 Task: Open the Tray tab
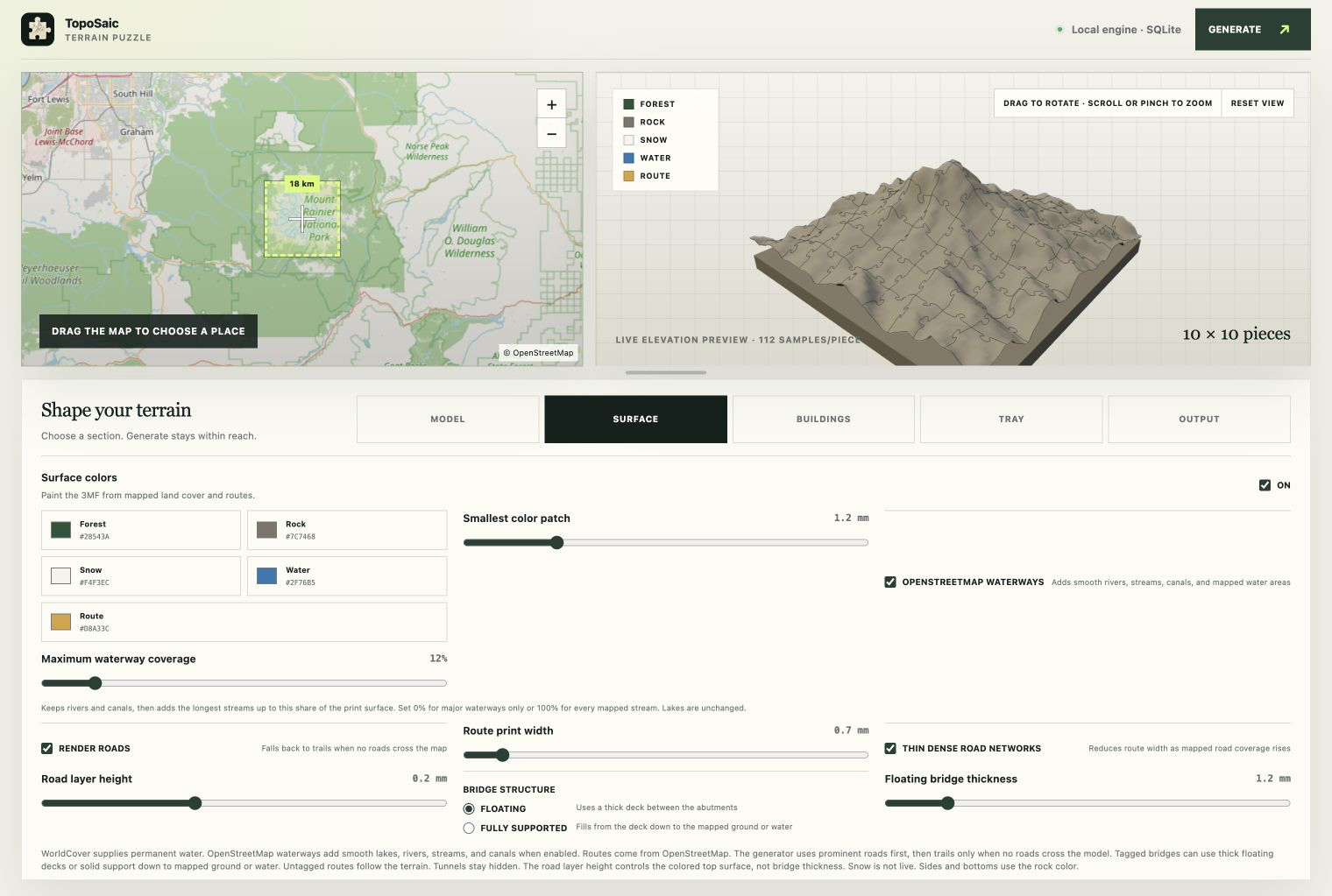pos(1011,419)
